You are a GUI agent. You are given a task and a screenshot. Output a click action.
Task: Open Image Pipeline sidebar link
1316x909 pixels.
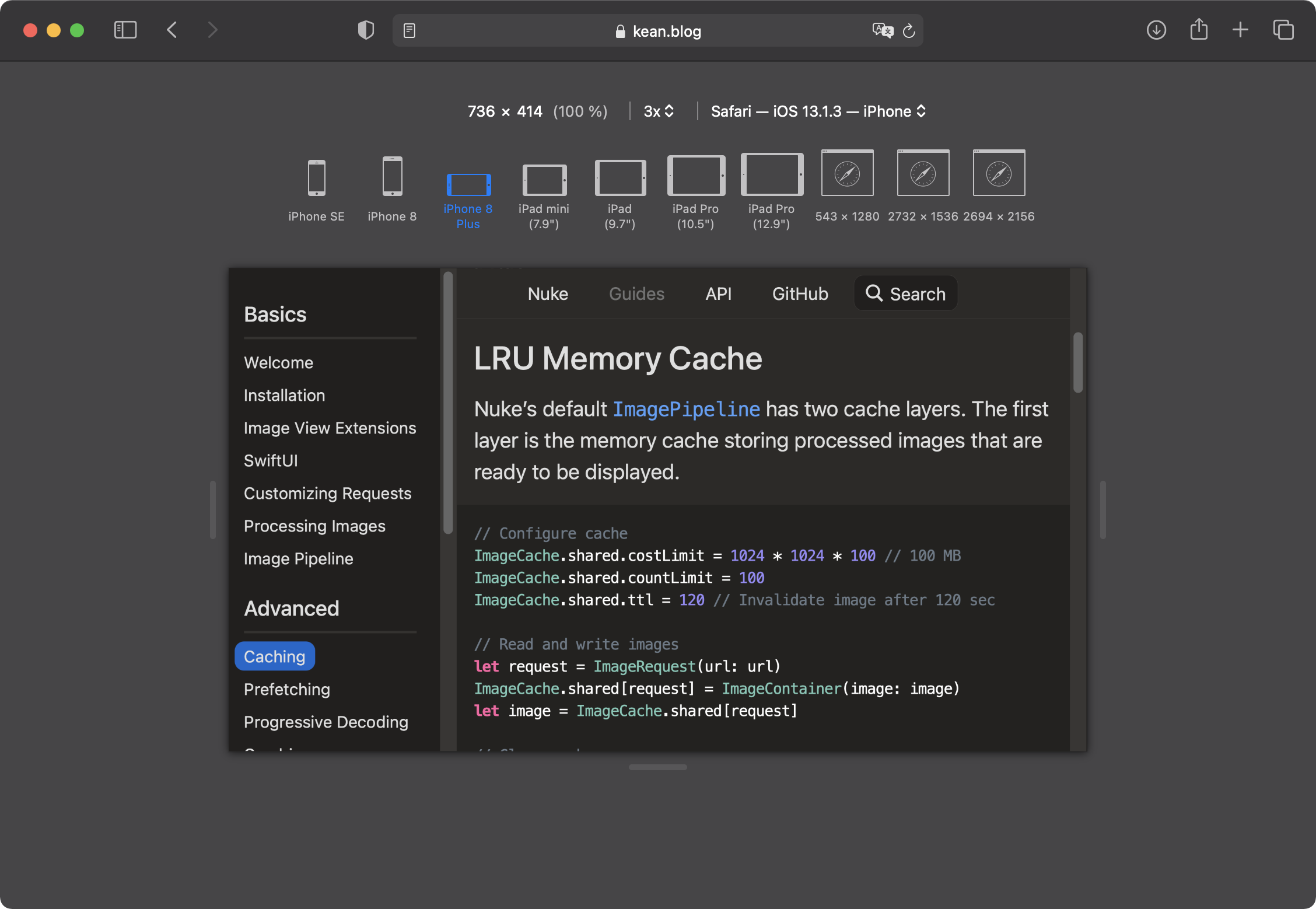[x=298, y=558]
